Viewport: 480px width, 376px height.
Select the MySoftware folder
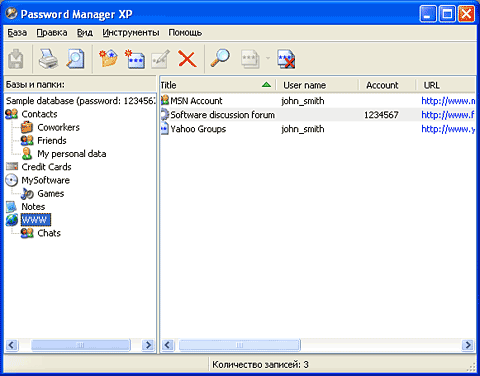45,180
